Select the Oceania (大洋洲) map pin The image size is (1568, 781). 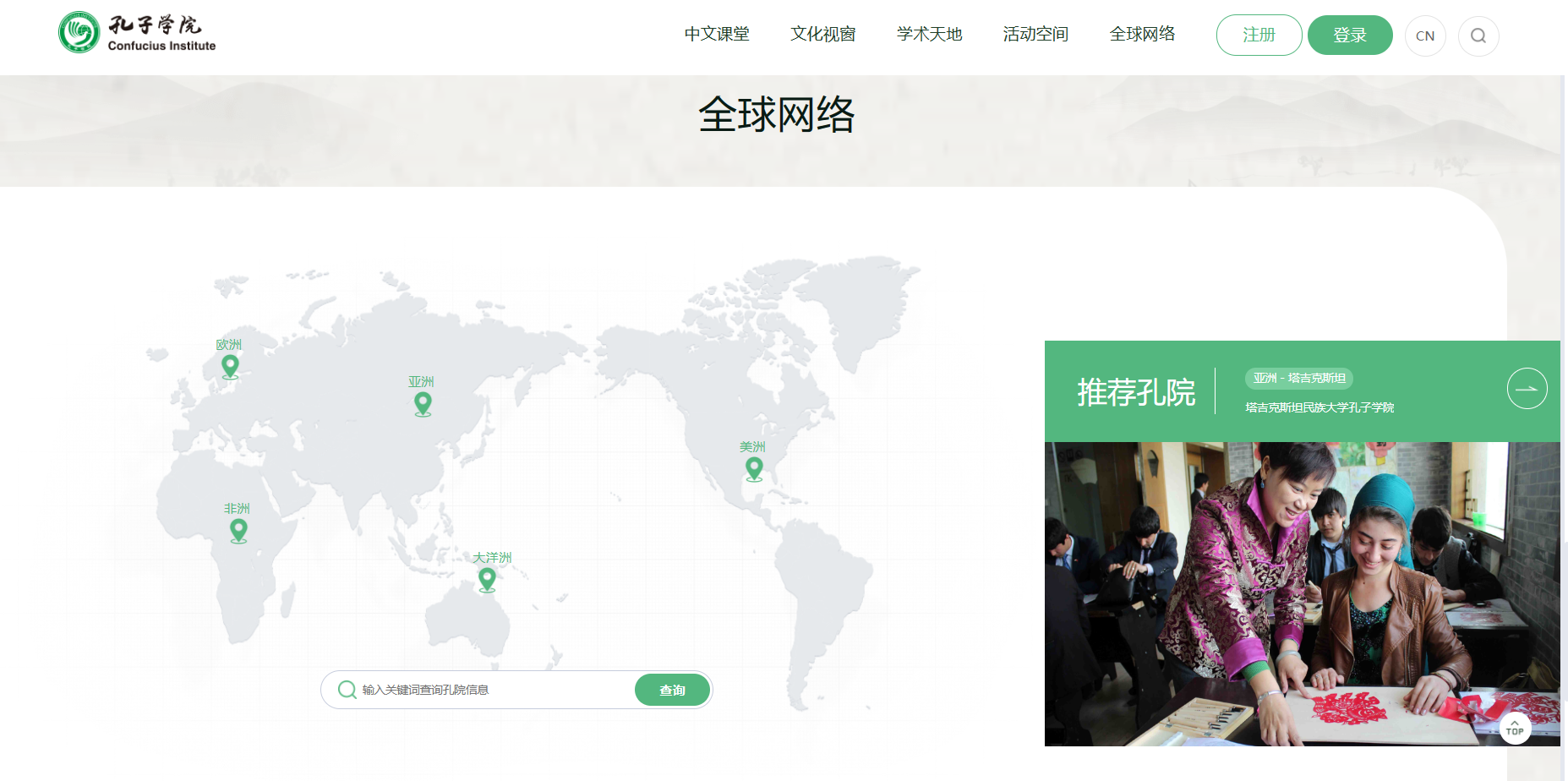pos(487,579)
